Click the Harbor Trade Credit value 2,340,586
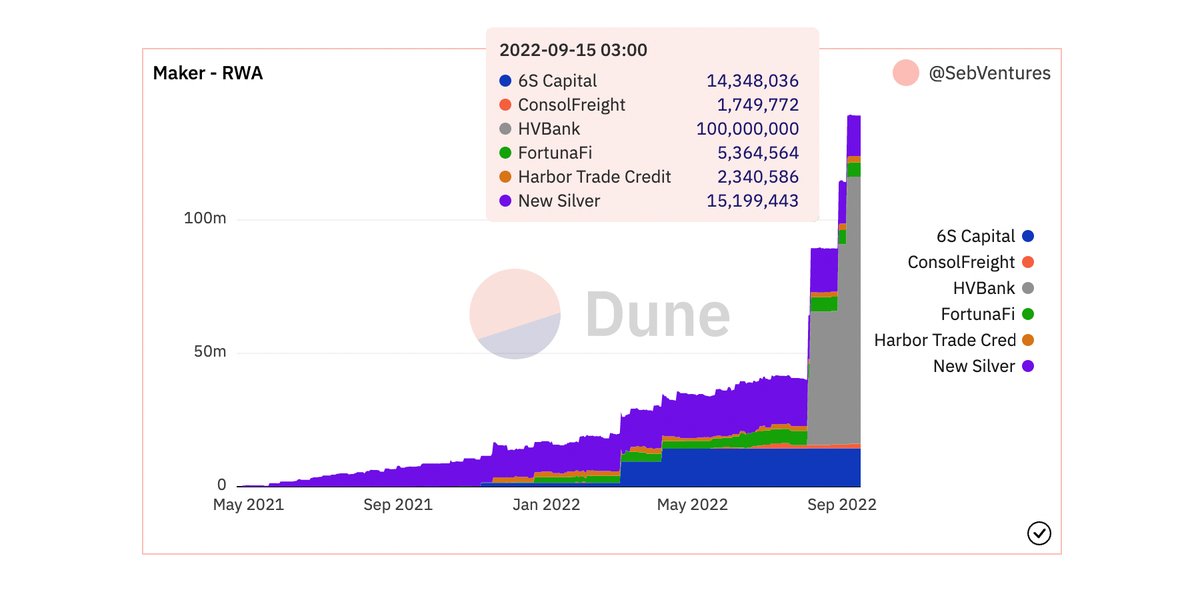 coord(758,177)
